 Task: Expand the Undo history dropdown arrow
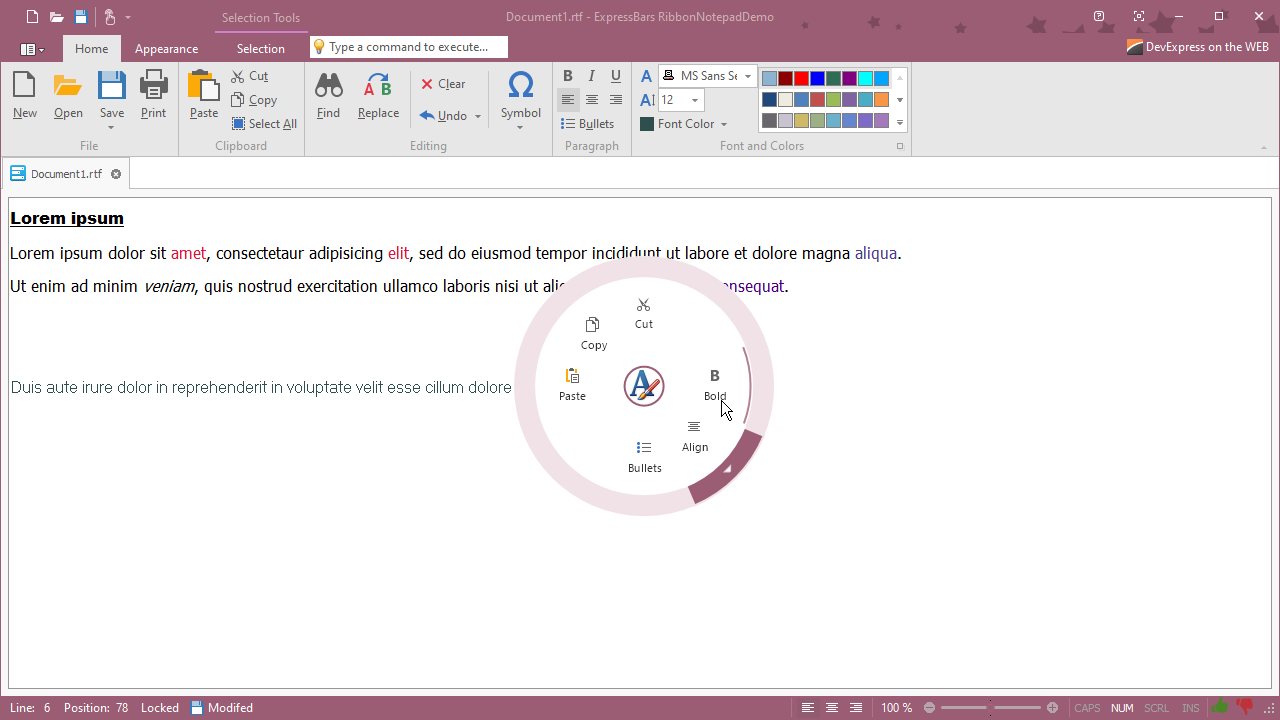coord(478,116)
